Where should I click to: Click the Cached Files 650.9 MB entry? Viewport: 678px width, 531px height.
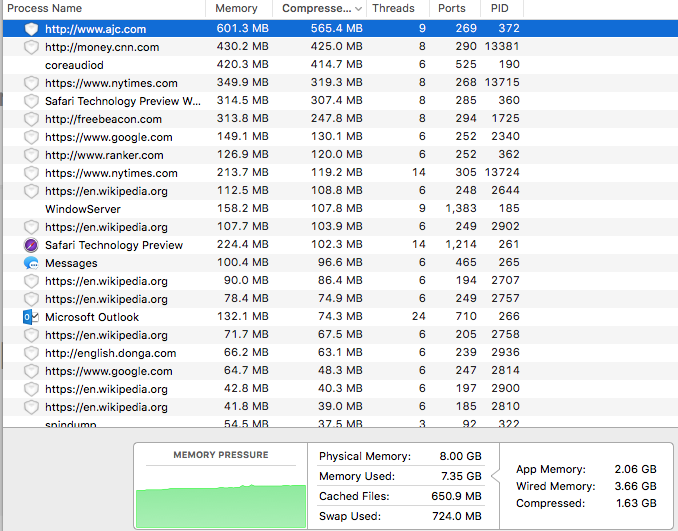coord(400,496)
